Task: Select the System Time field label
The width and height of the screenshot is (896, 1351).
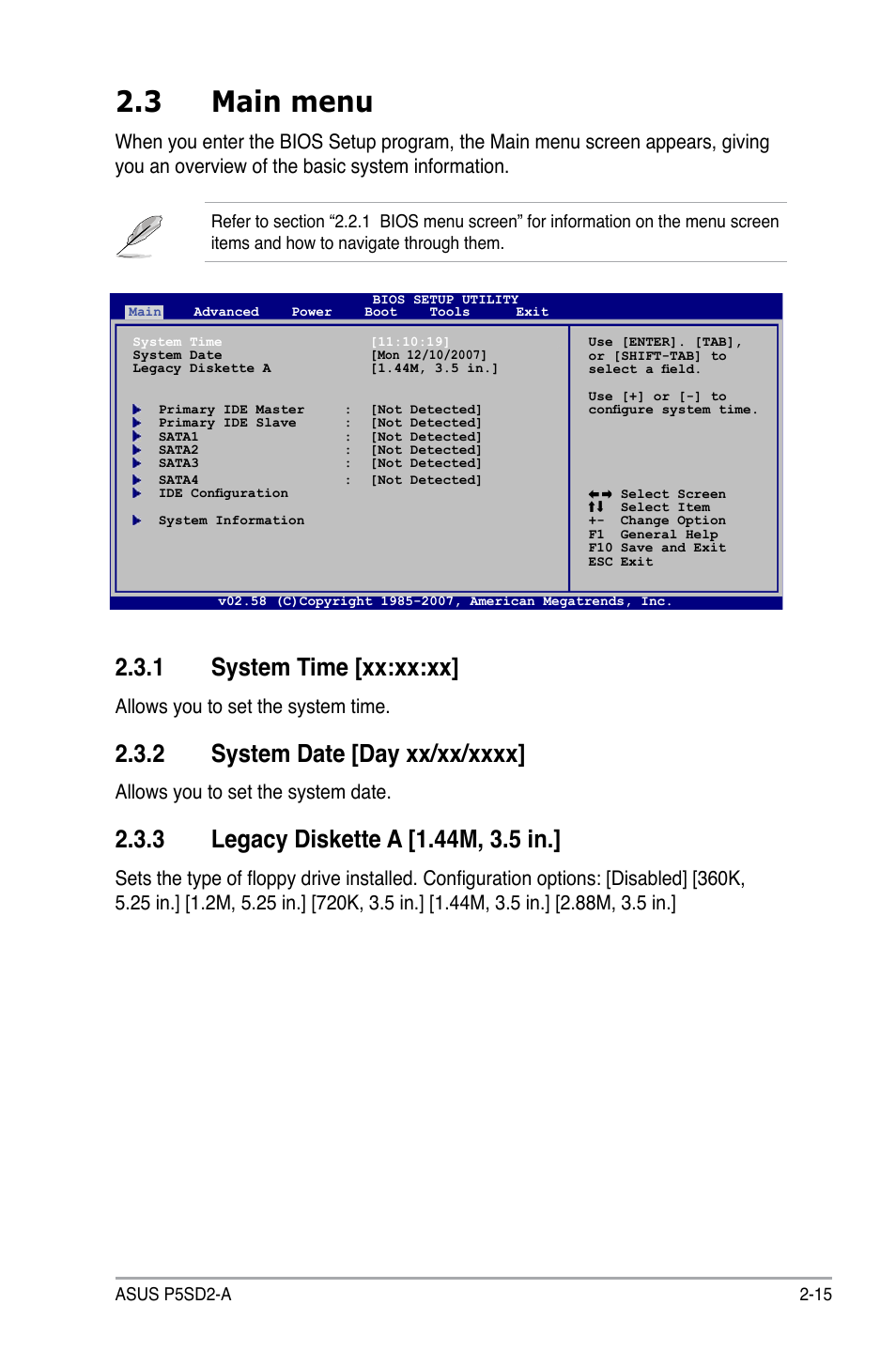Action: [178, 342]
